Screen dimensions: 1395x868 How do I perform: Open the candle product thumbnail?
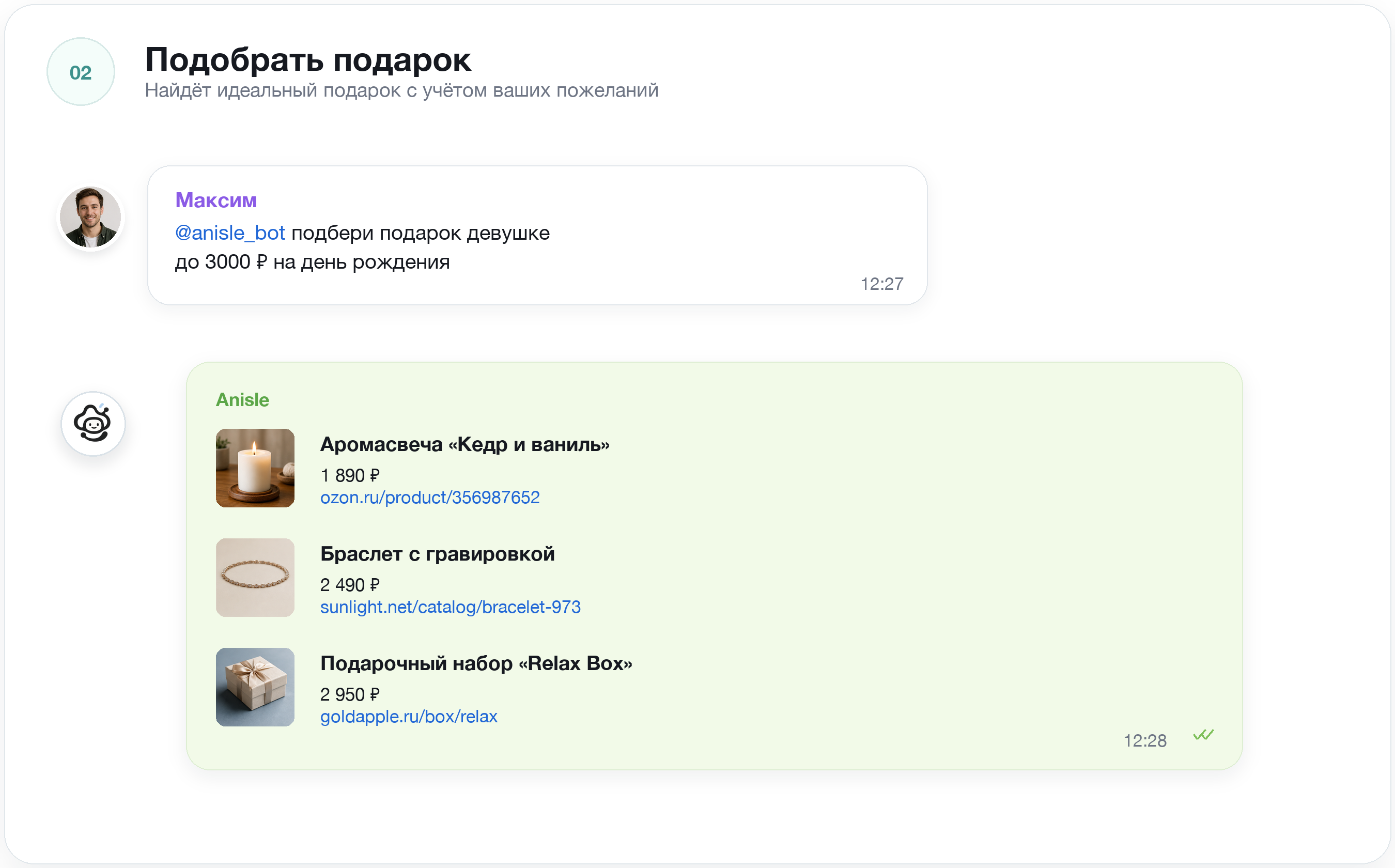coord(255,468)
